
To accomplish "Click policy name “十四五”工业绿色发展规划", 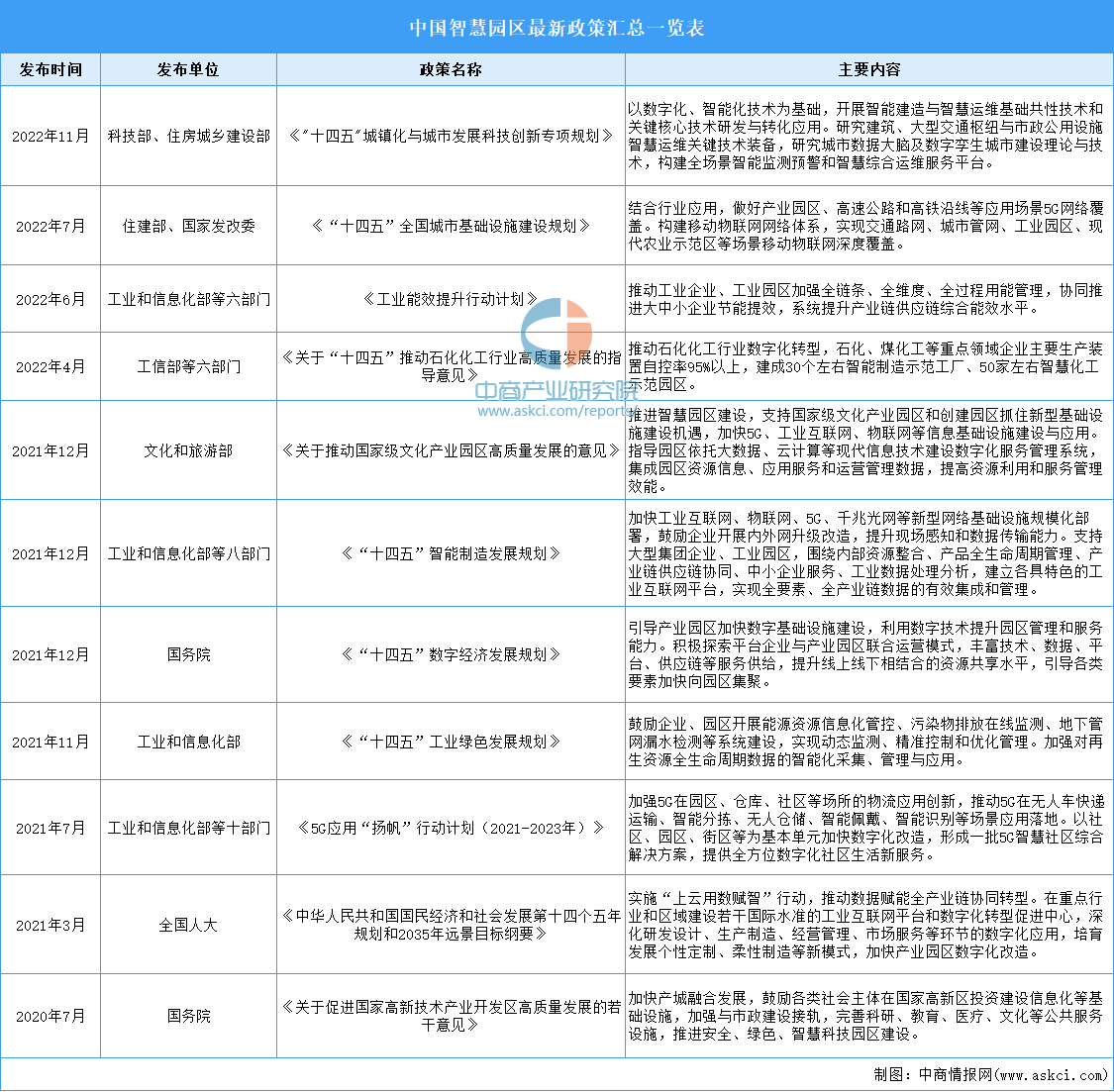I will pos(451,742).
